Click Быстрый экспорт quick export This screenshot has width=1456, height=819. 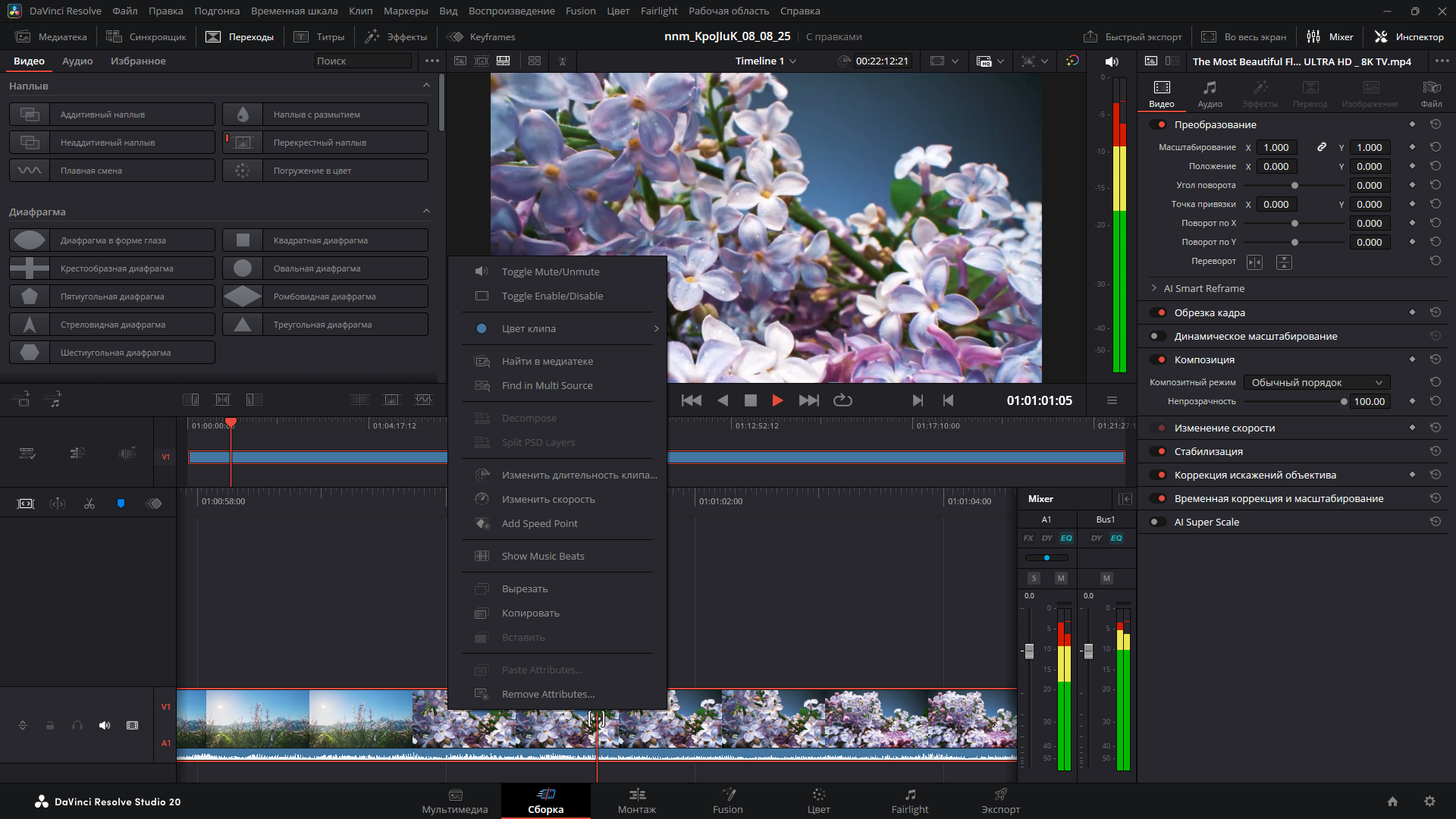point(1132,36)
